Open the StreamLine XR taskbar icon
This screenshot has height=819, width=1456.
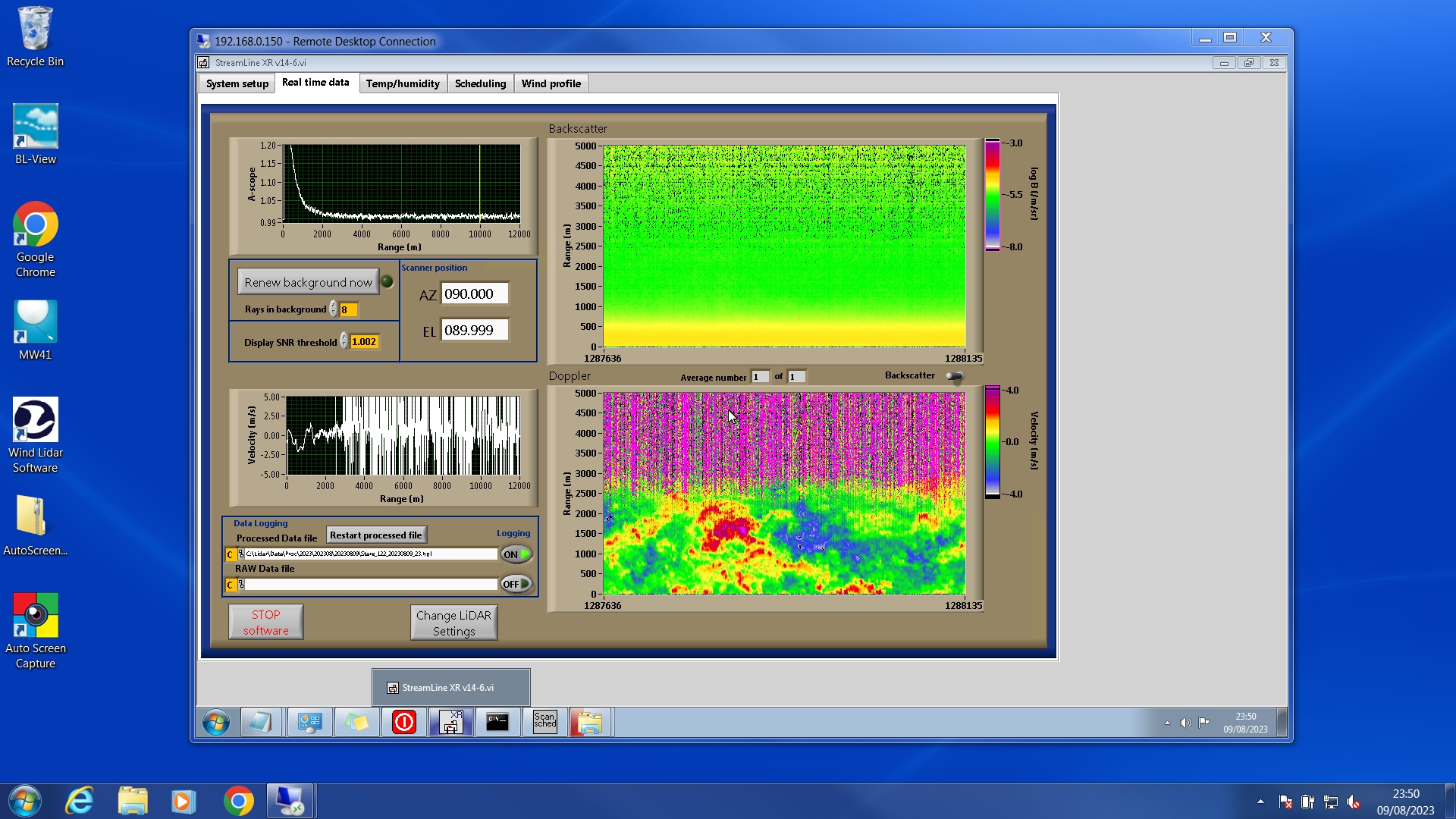(451, 721)
